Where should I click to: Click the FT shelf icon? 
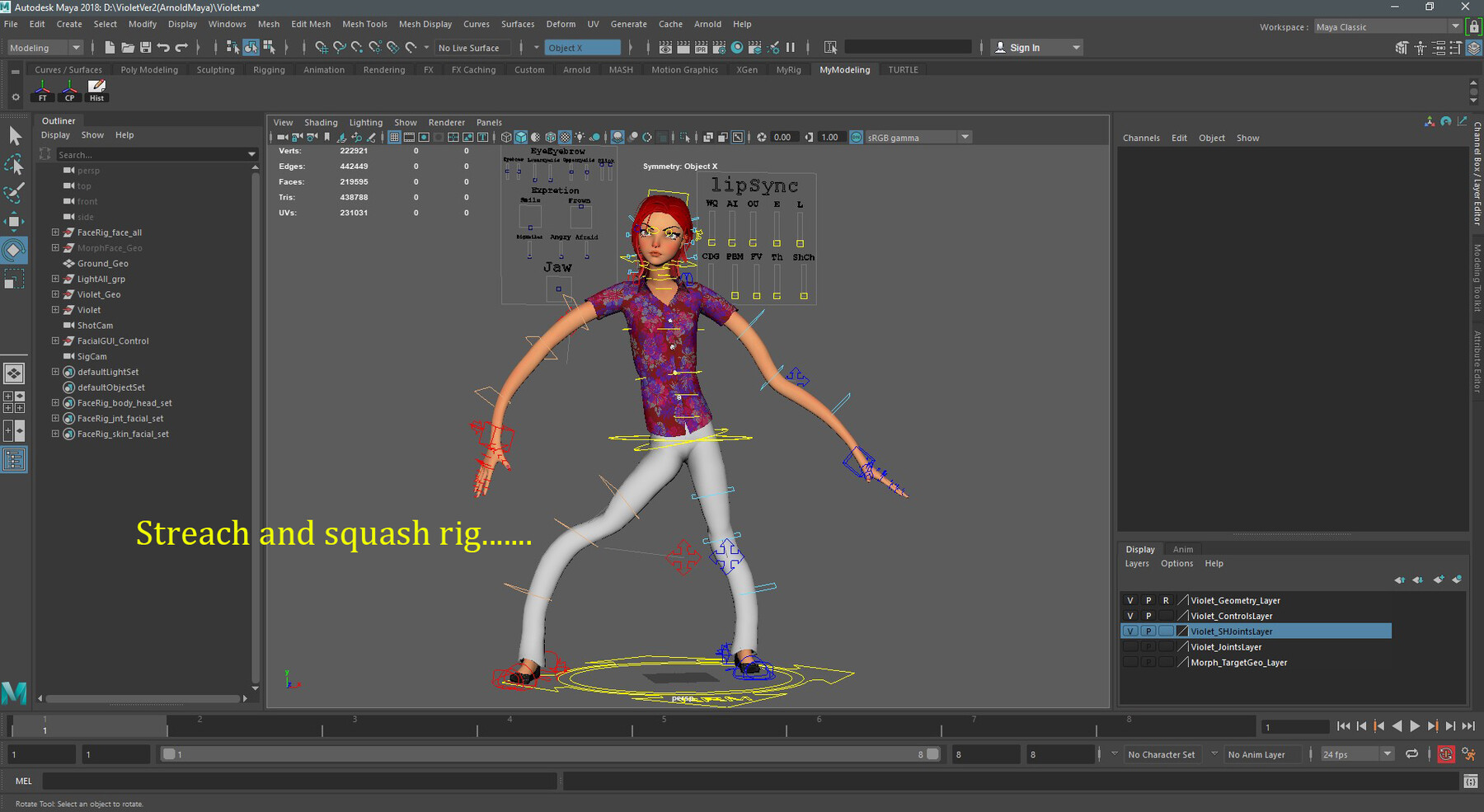coord(43,91)
